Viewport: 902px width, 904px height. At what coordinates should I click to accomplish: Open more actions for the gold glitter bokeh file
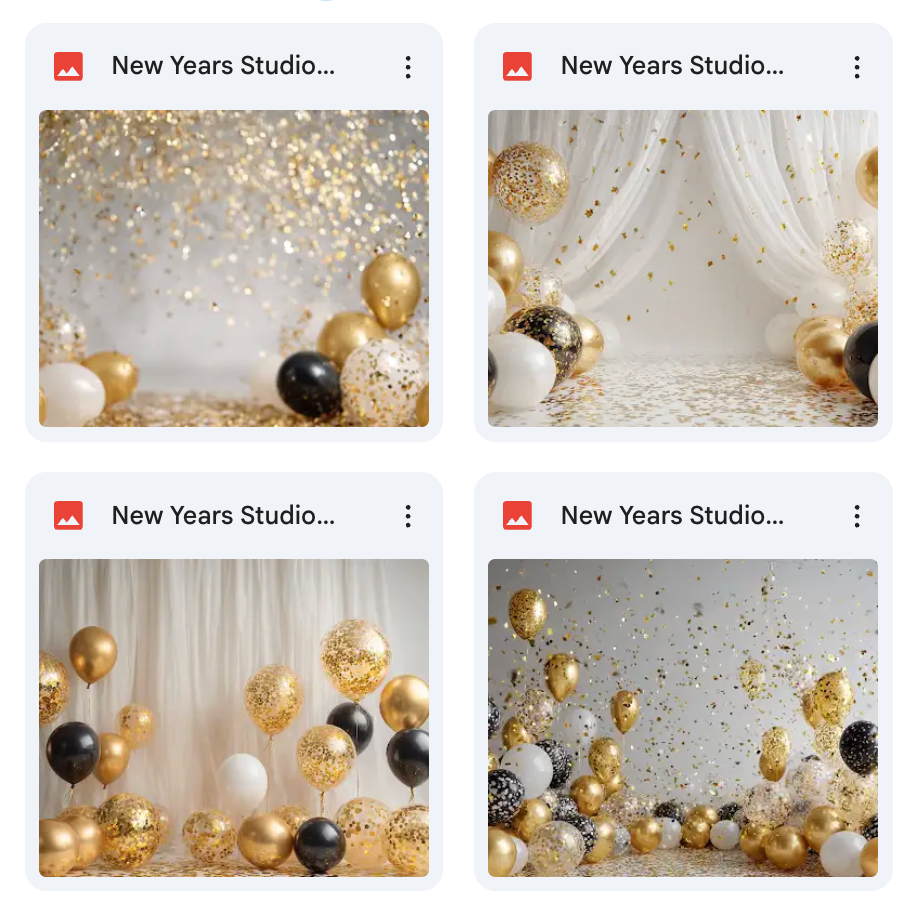tap(408, 67)
